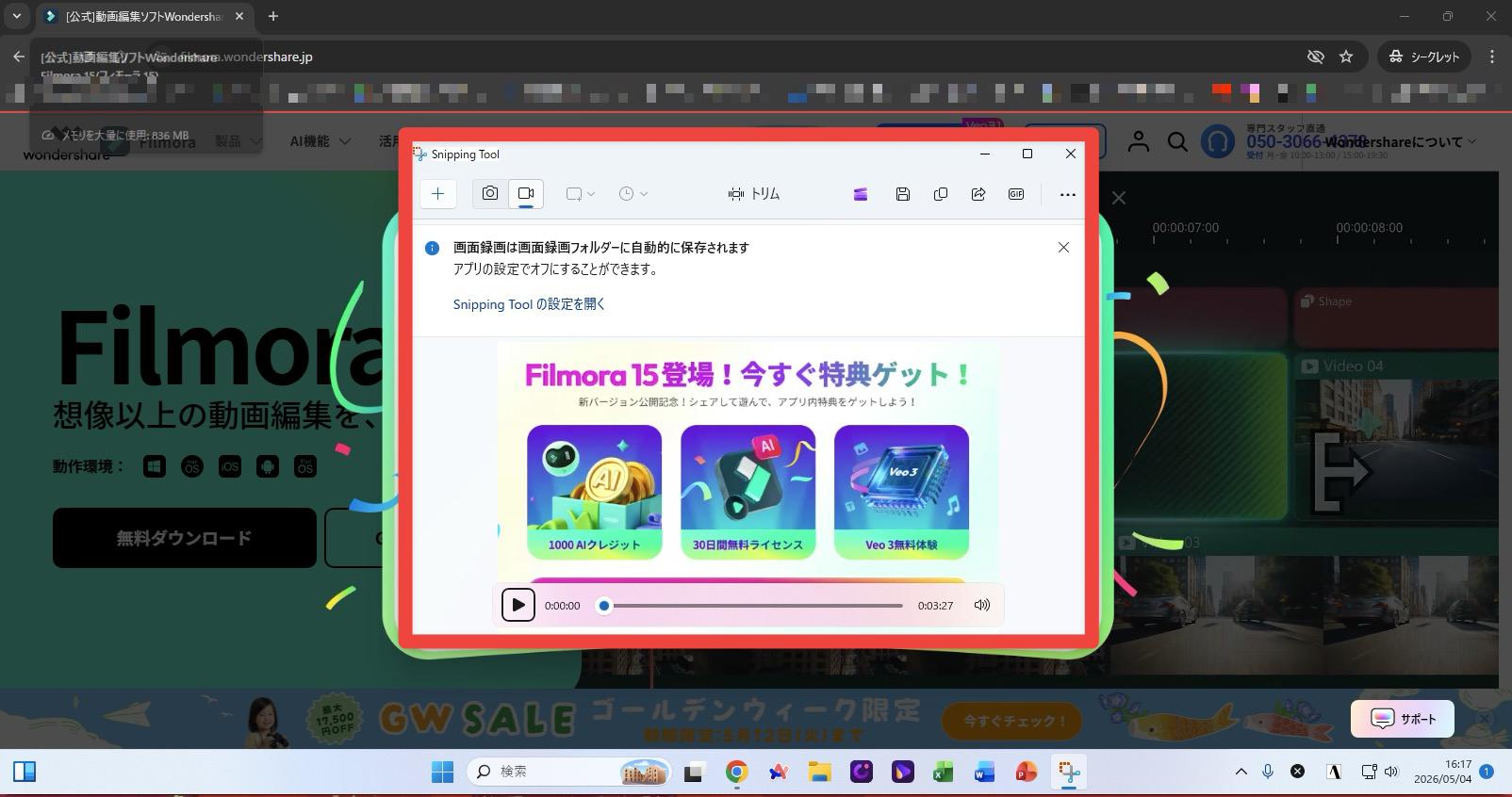The image size is (1512, 797).
Task: Export the recording as GIF
Action: click(1016, 194)
